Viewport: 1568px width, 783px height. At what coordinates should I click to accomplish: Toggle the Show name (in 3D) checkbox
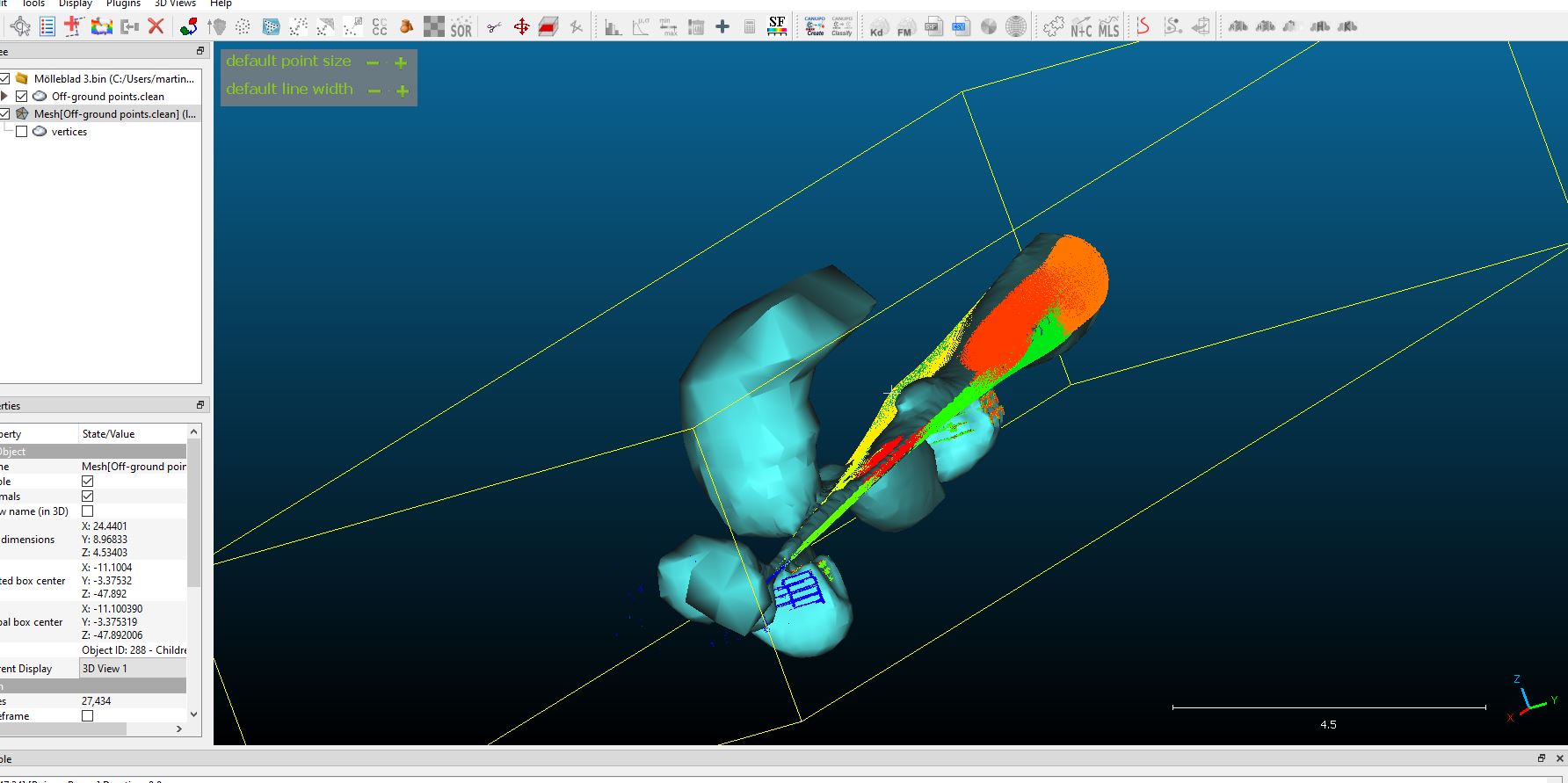pyautogui.click(x=87, y=511)
